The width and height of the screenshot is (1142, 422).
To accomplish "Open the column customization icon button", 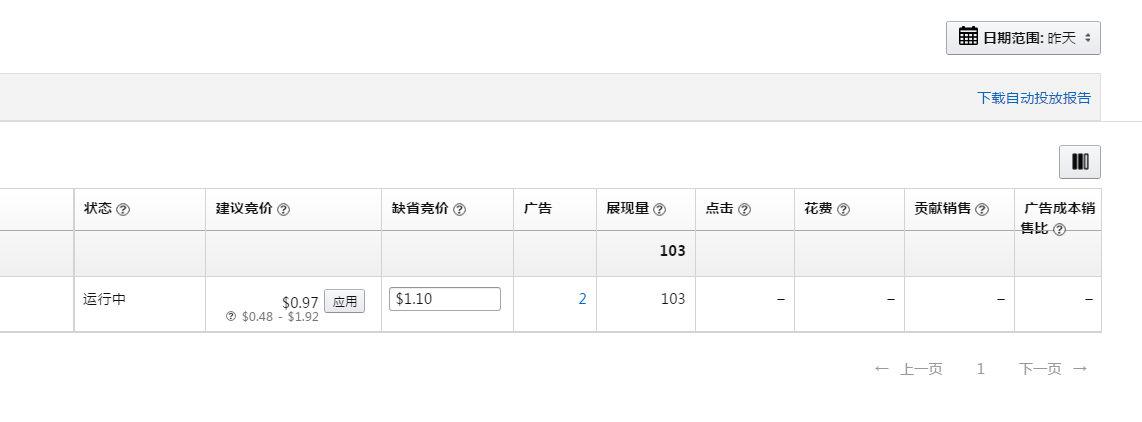I will [x=1079, y=162].
